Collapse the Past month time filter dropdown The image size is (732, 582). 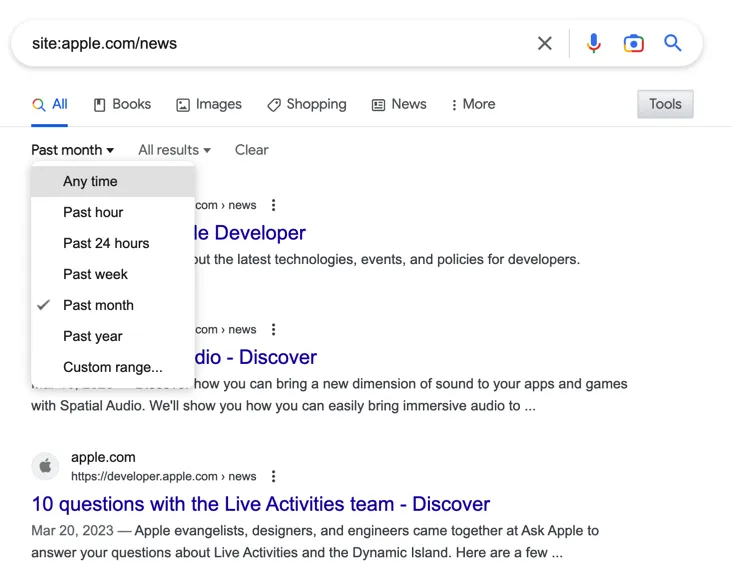coord(72,150)
